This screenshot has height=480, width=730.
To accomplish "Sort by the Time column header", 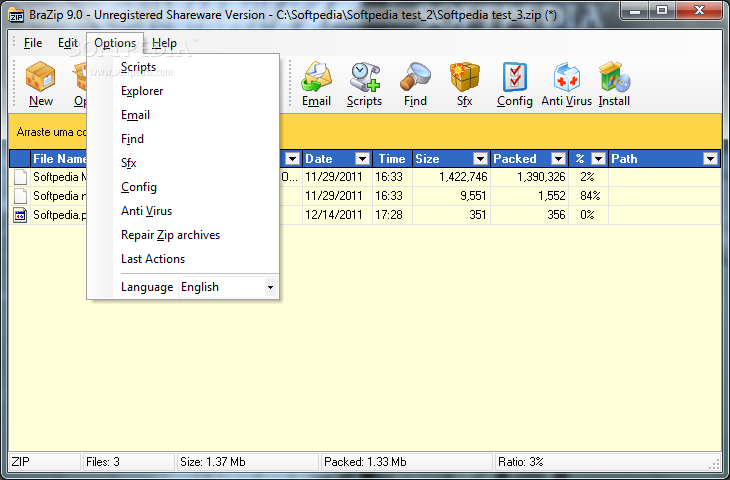I will (x=392, y=159).
